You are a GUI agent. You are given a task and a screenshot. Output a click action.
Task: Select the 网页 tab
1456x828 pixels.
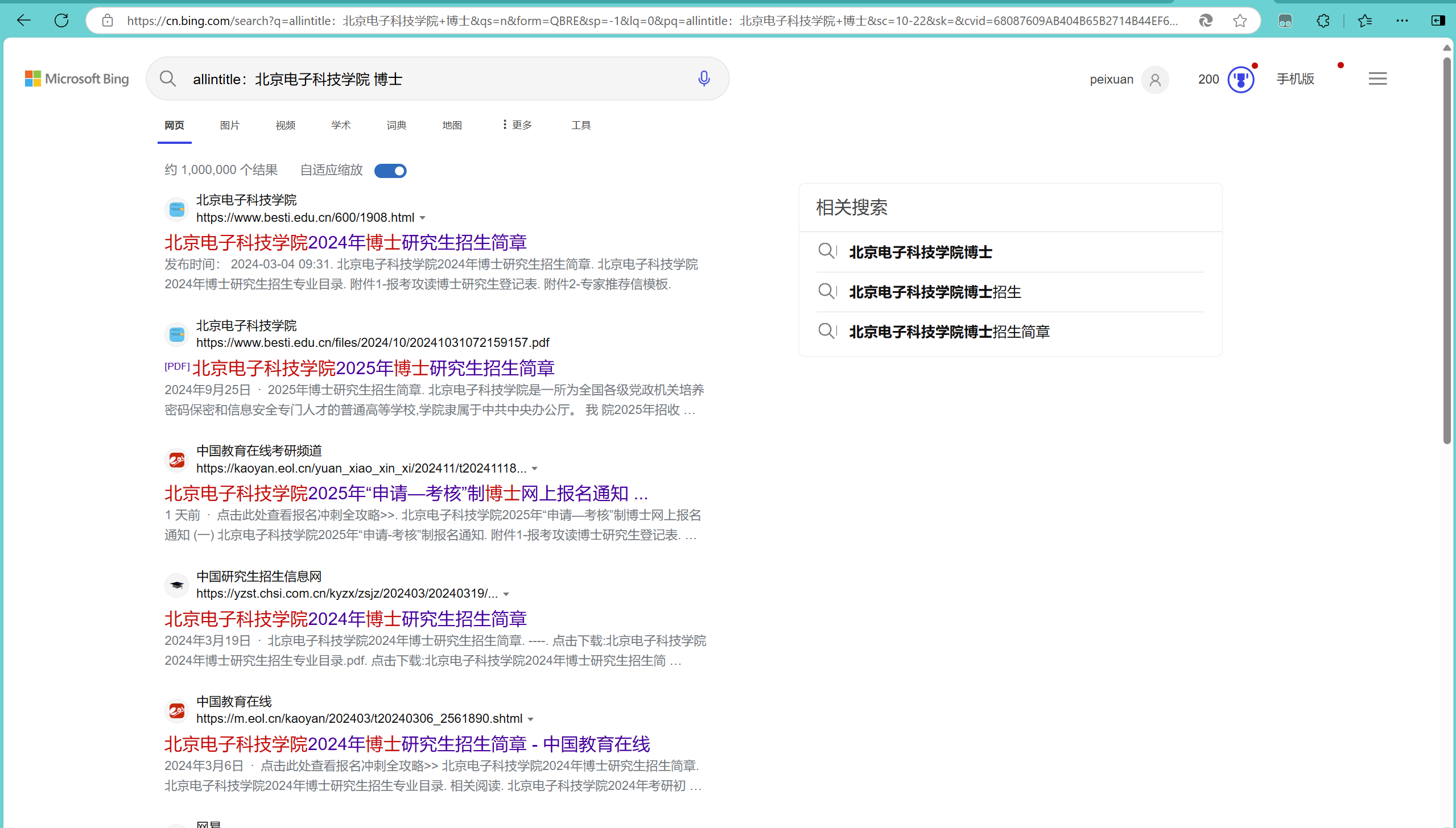175,125
